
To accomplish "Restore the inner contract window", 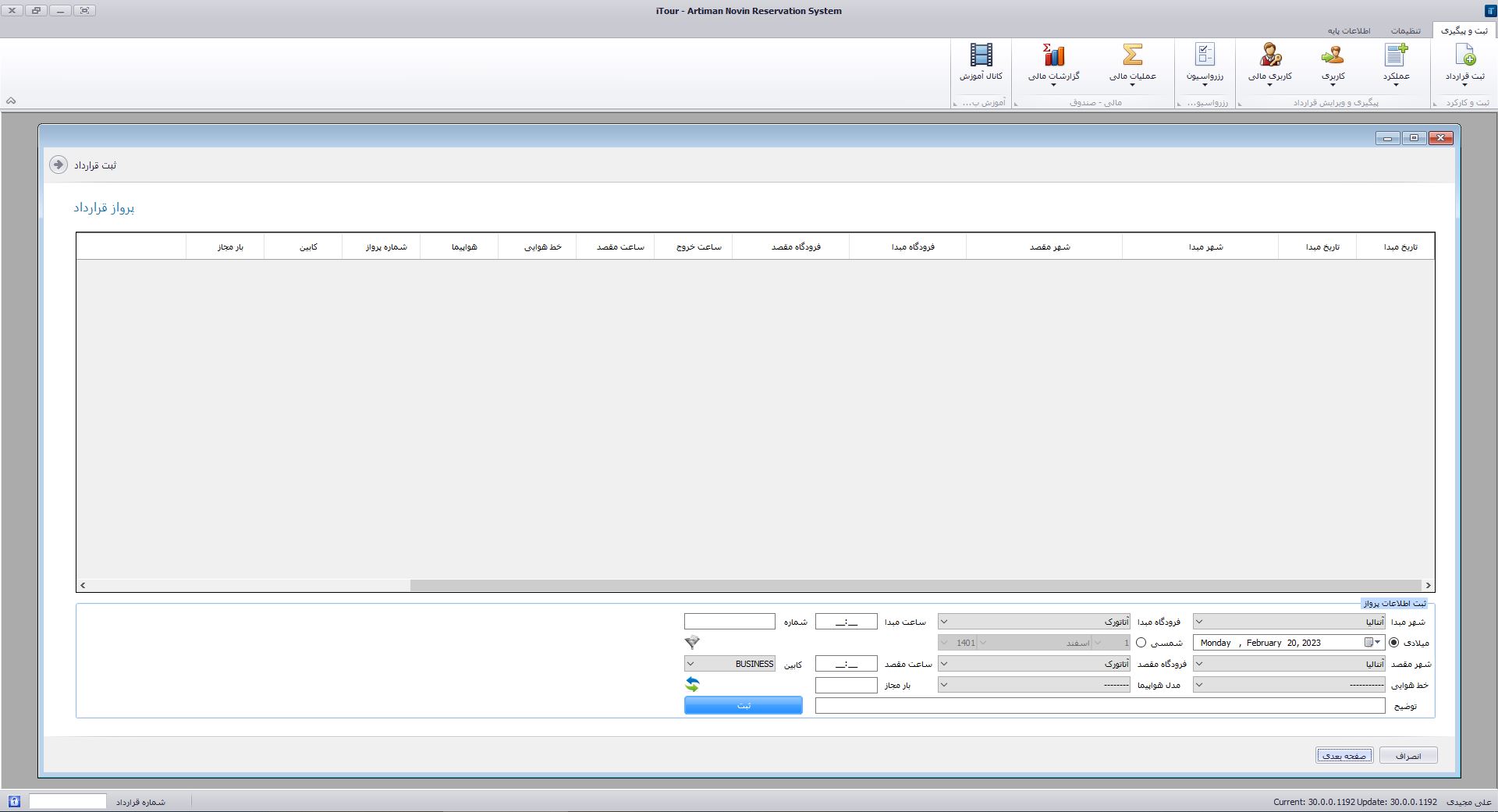I will pyautogui.click(x=1414, y=138).
